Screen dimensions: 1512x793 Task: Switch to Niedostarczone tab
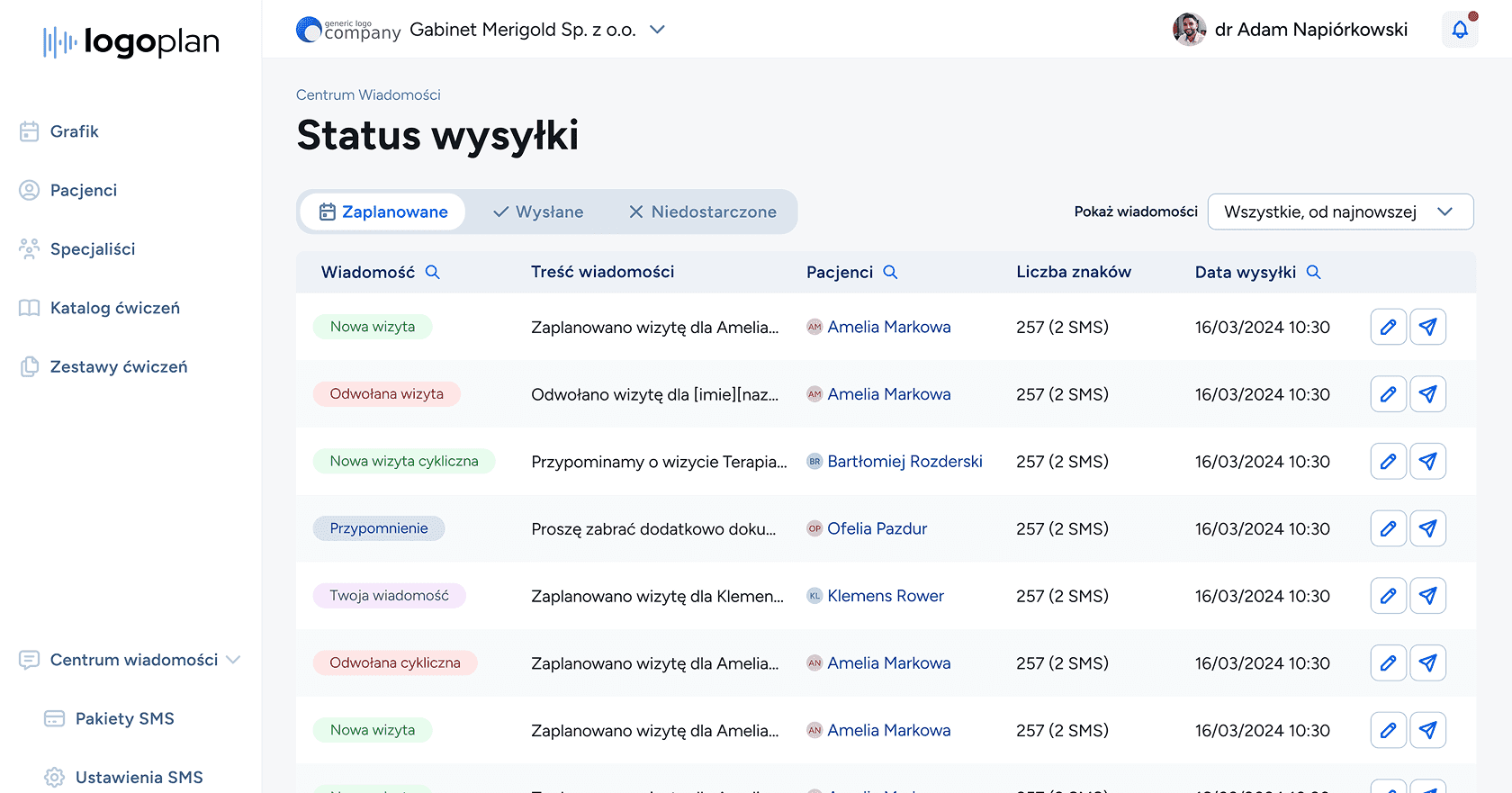pyautogui.click(x=702, y=212)
